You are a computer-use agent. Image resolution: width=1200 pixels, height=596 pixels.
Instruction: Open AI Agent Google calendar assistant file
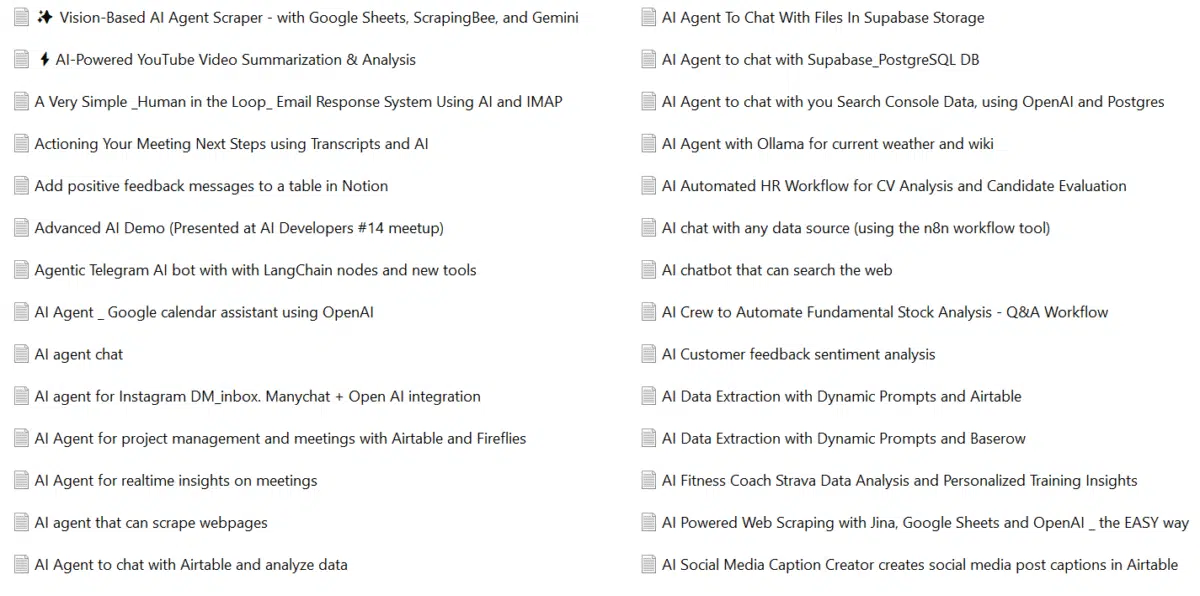coord(204,312)
